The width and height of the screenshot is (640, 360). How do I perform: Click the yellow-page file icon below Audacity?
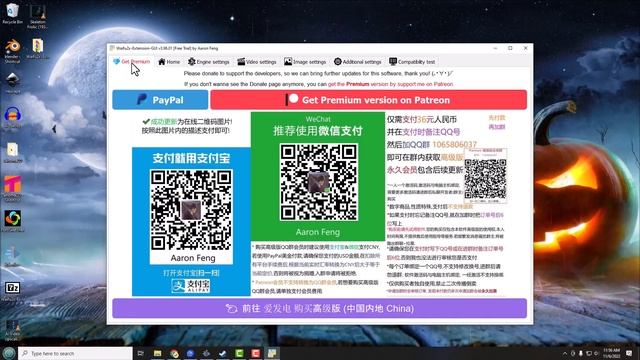pos(13,152)
